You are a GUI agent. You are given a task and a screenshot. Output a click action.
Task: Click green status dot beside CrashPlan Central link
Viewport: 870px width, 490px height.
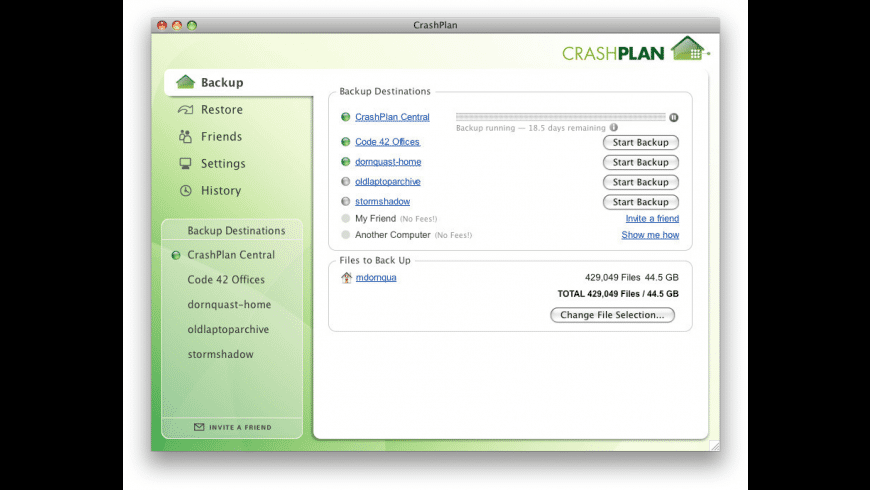click(346, 117)
